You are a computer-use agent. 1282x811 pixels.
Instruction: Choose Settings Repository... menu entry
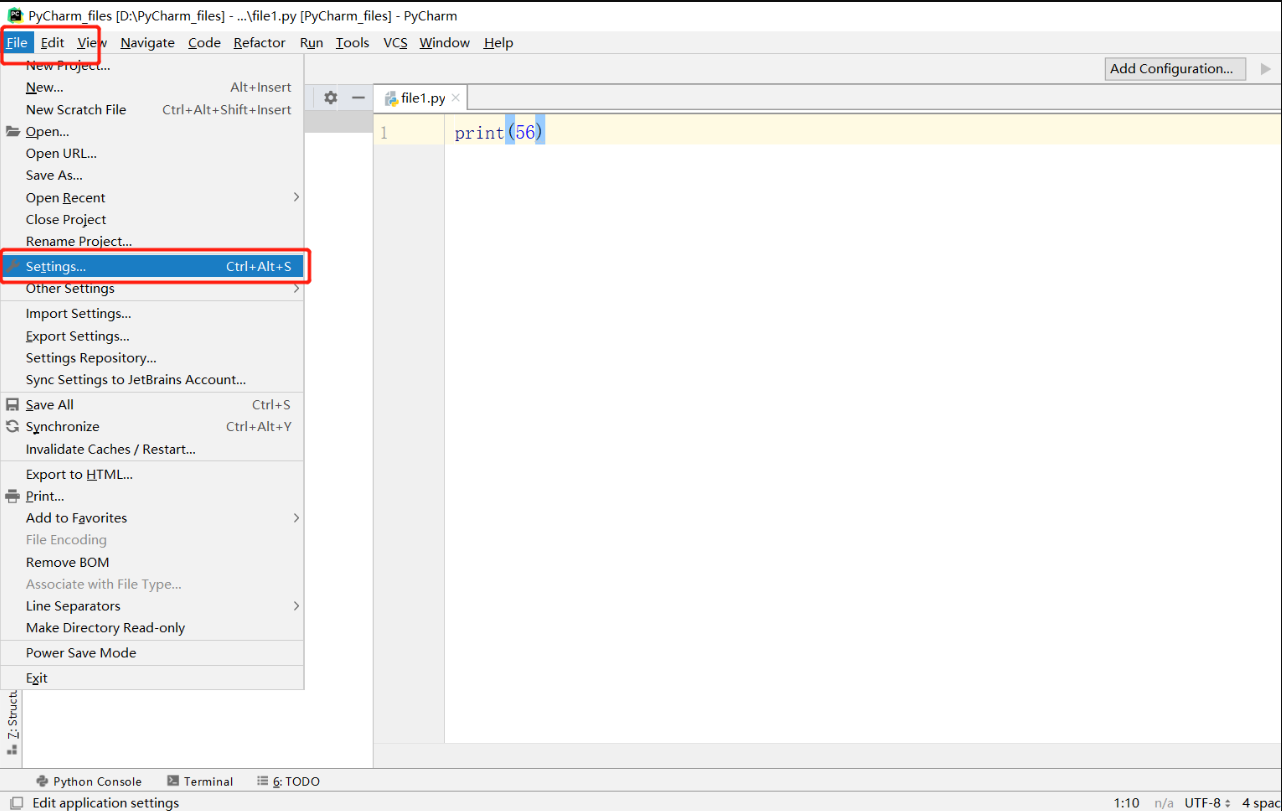point(152,357)
